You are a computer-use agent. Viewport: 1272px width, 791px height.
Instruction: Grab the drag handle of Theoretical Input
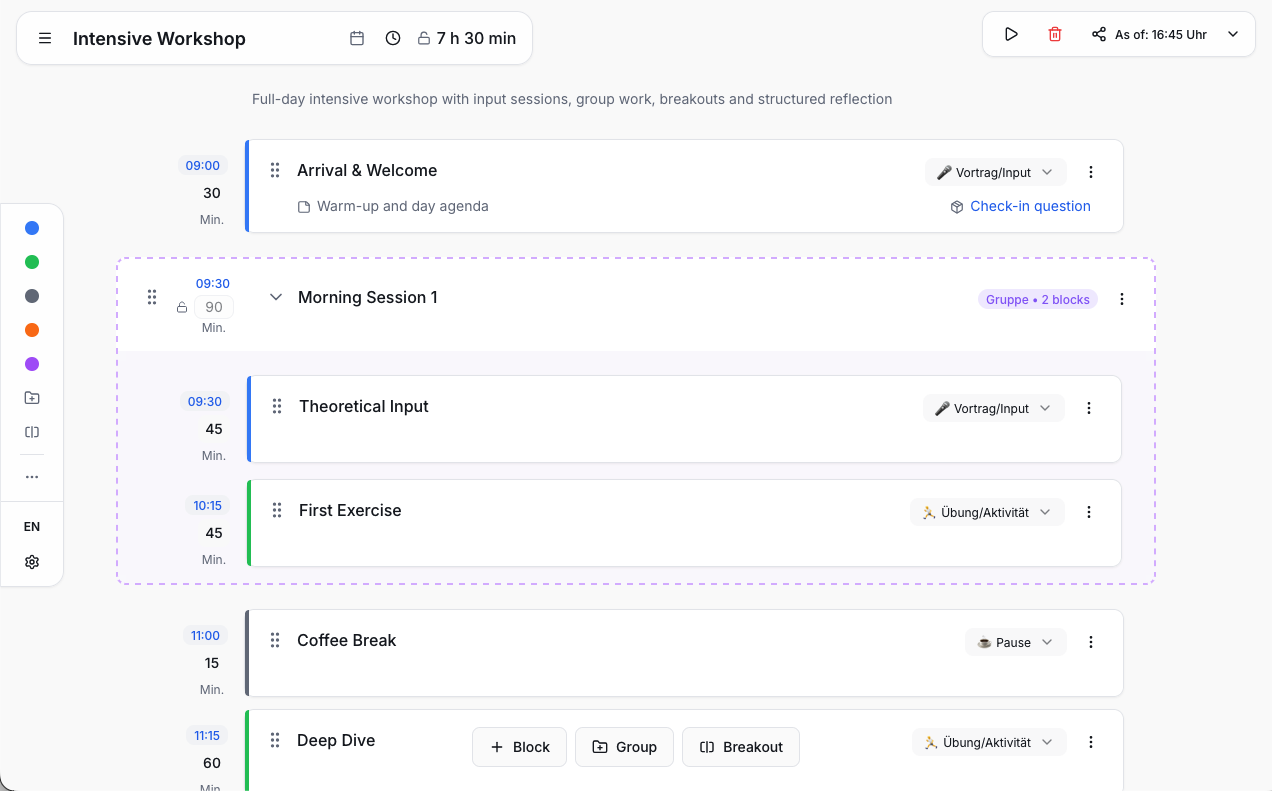(277, 407)
